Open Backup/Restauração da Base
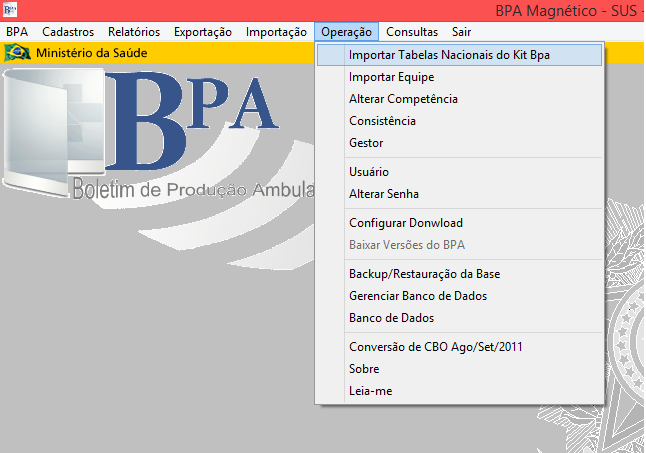Viewport: 646px width, 453px height. click(424, 274)
